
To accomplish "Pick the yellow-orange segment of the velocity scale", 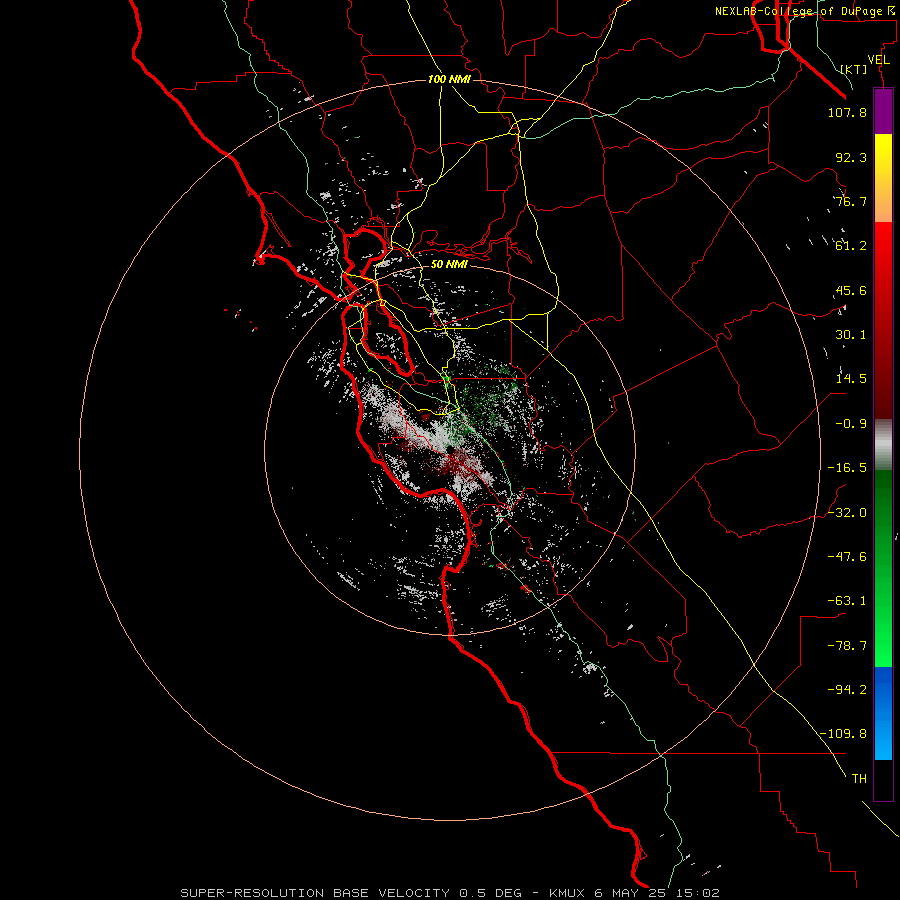I will 883,178.
